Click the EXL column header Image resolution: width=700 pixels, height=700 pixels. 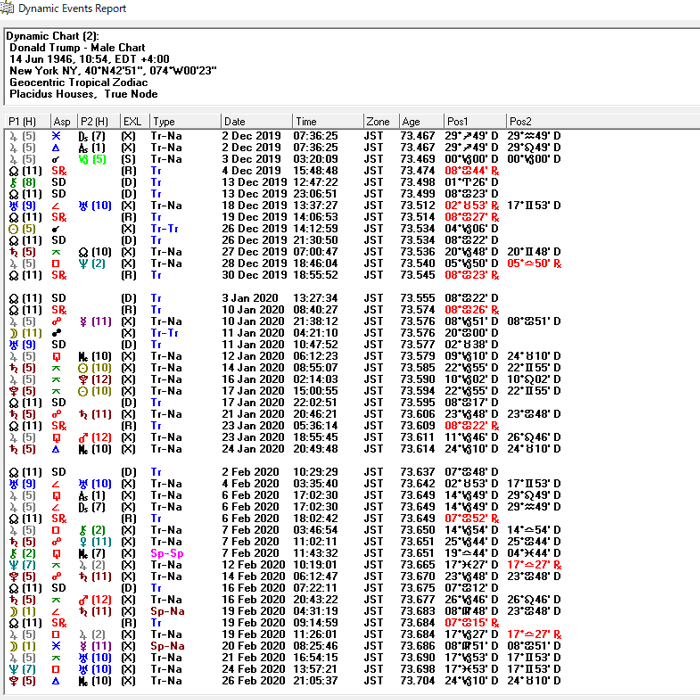pyautogui.click(x=135, y=121)
